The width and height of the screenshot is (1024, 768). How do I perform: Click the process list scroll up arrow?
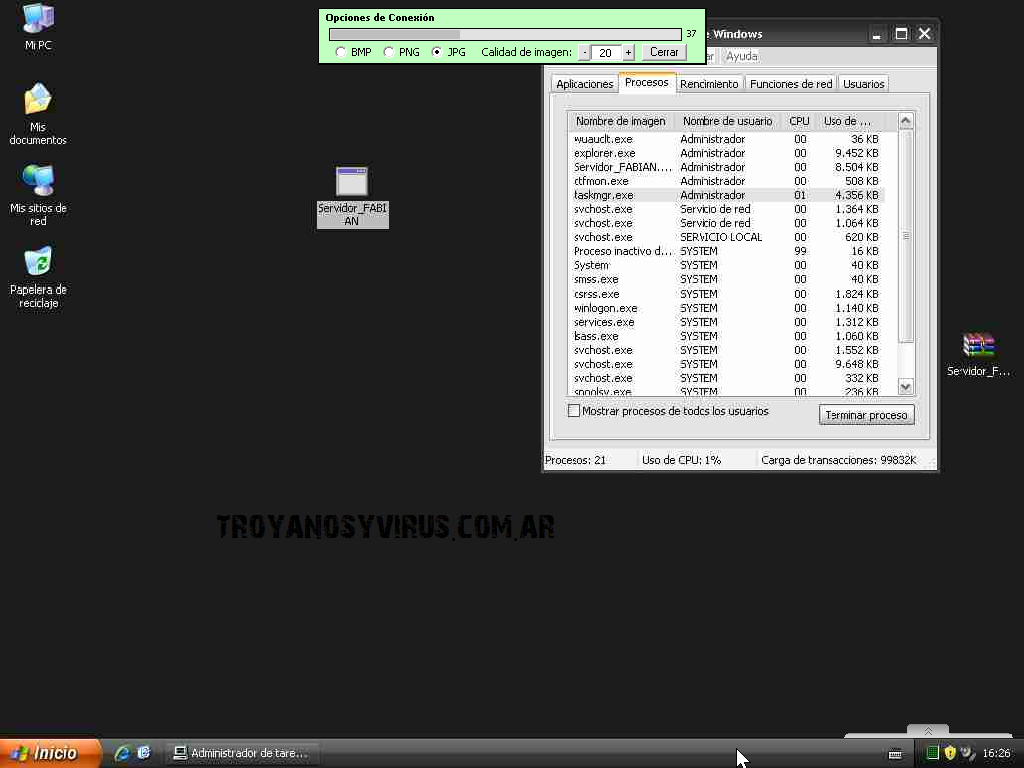click(x=906, y=121)
